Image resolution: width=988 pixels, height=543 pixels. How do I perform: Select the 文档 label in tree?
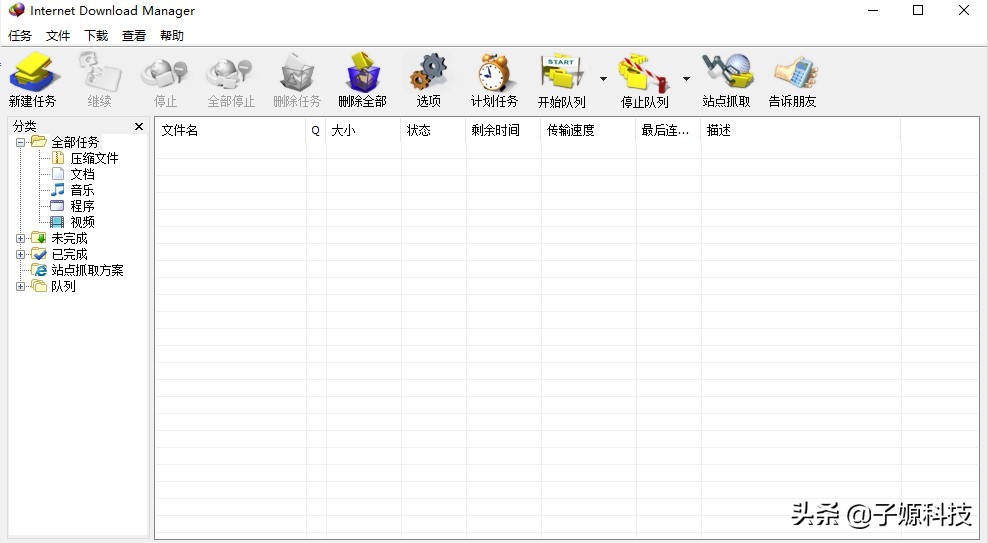(x=83, y=174)
